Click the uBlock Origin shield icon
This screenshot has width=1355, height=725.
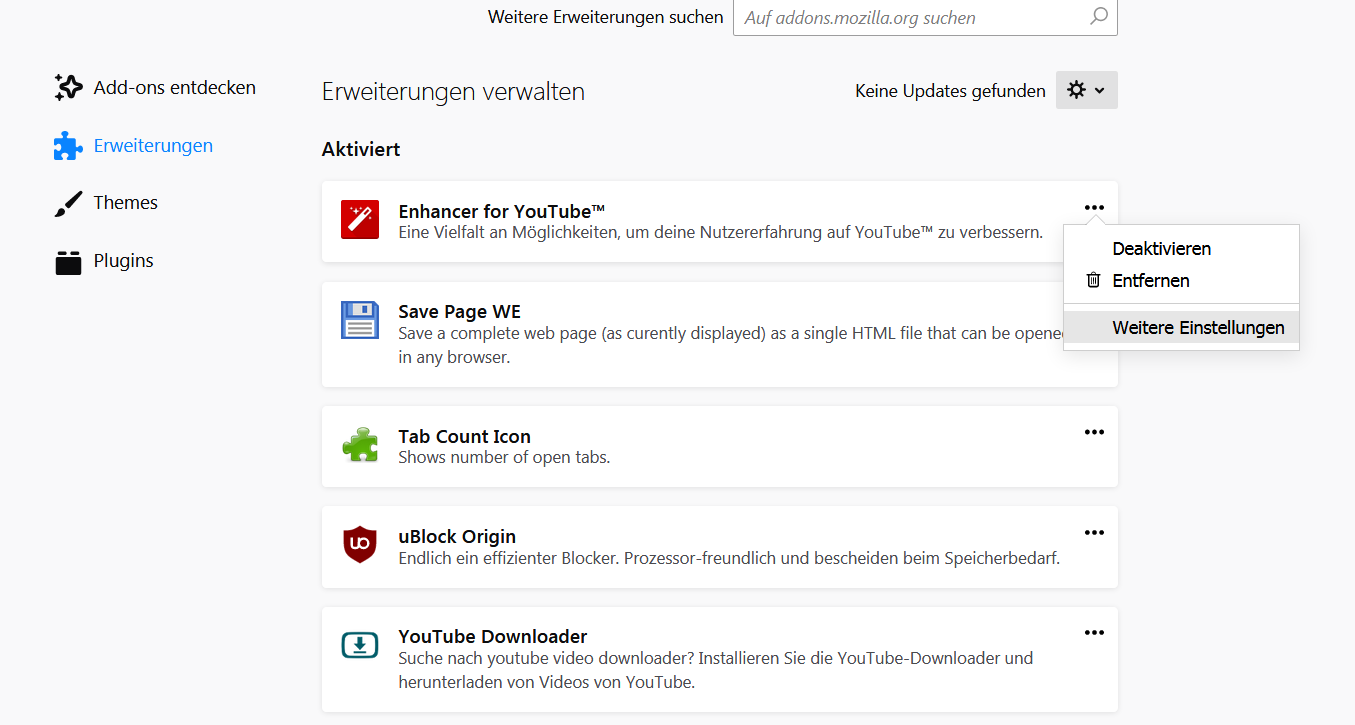point(360,544)
